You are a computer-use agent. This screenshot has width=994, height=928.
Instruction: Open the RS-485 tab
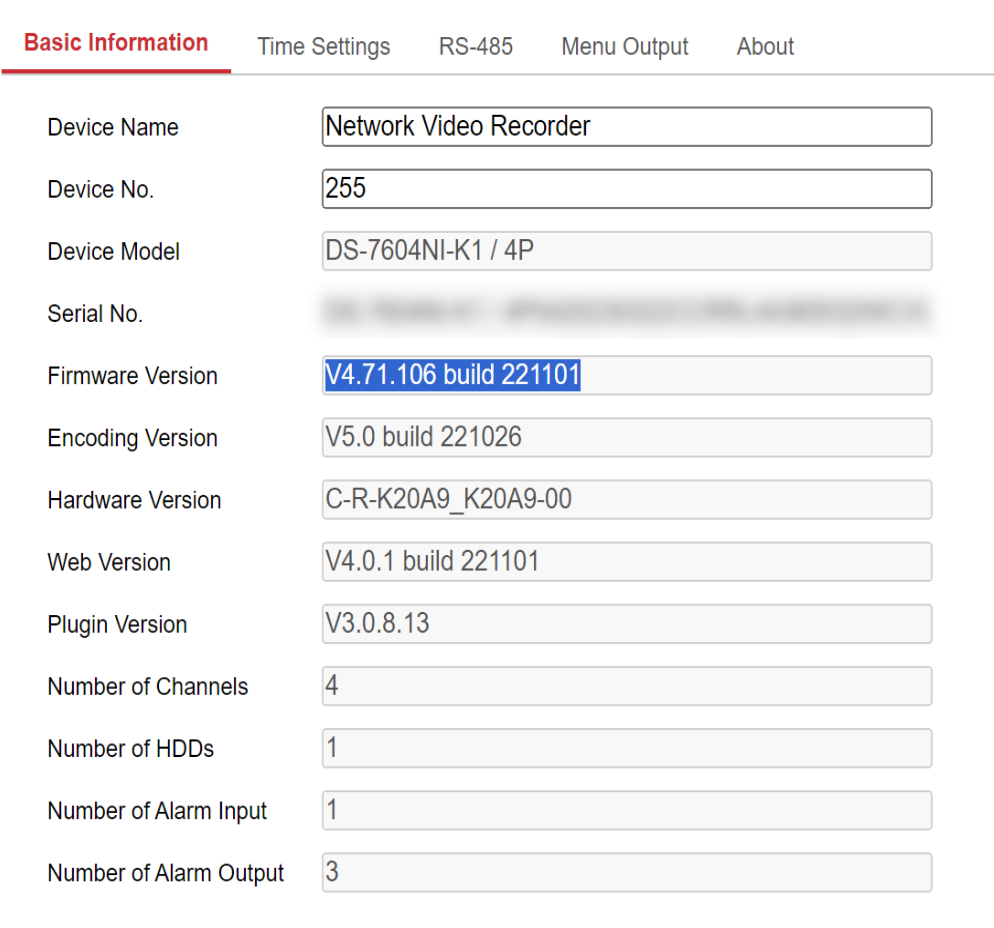tap(475, 46)
